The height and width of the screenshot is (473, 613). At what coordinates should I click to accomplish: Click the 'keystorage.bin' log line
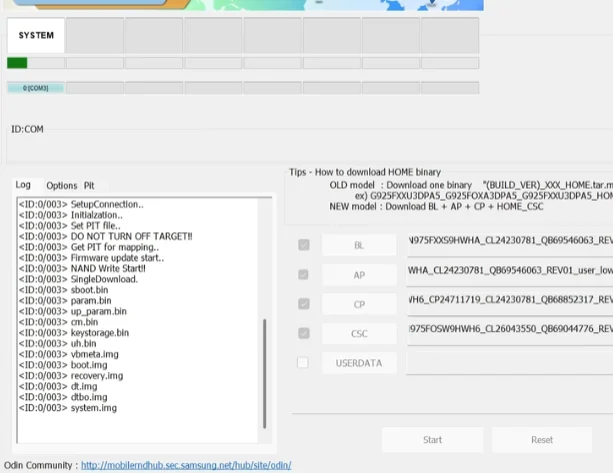point(74,332)
